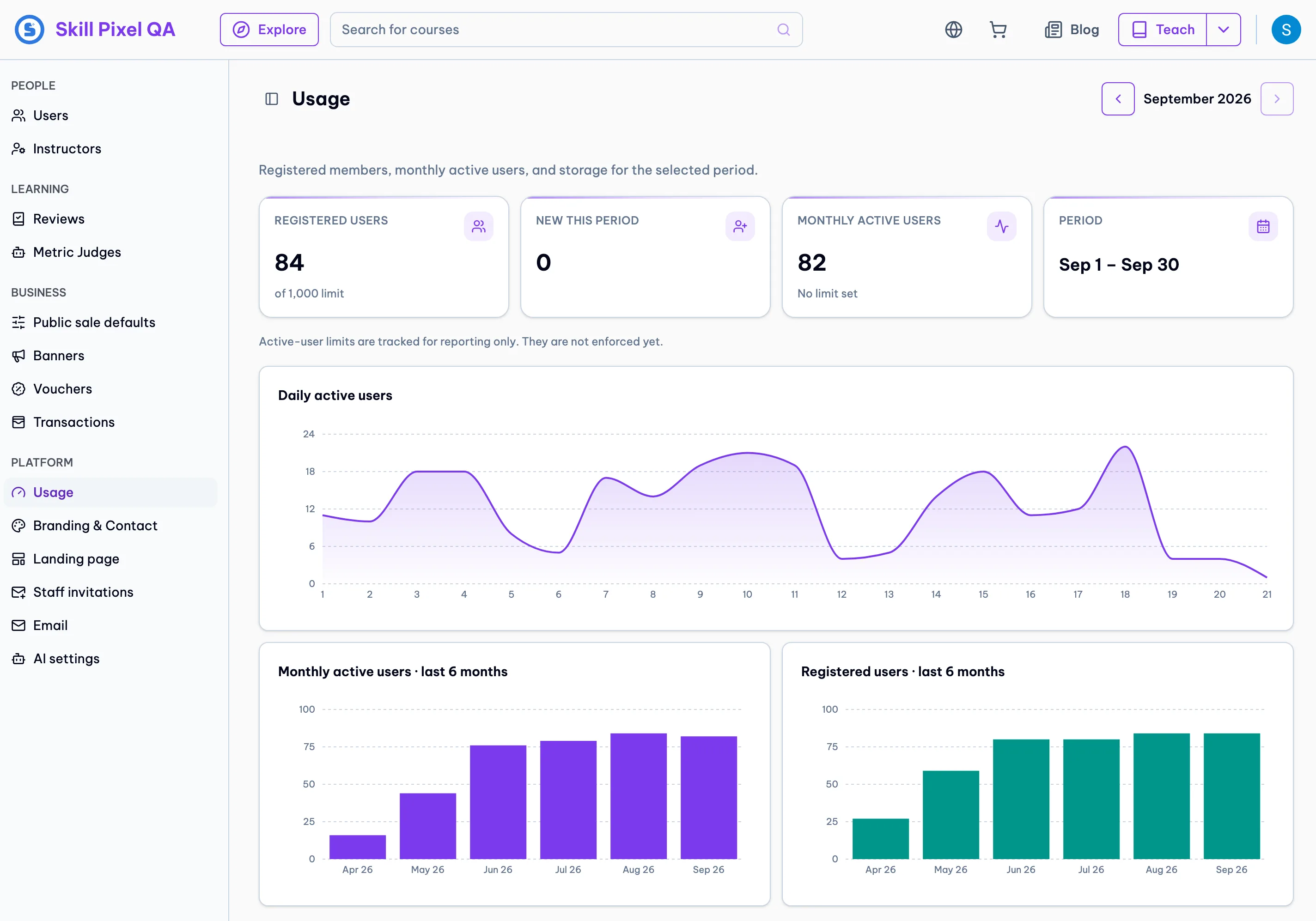Open the Vouchers page
The width and height of the screenshot is (1316, 921).
tap(110, 389)
